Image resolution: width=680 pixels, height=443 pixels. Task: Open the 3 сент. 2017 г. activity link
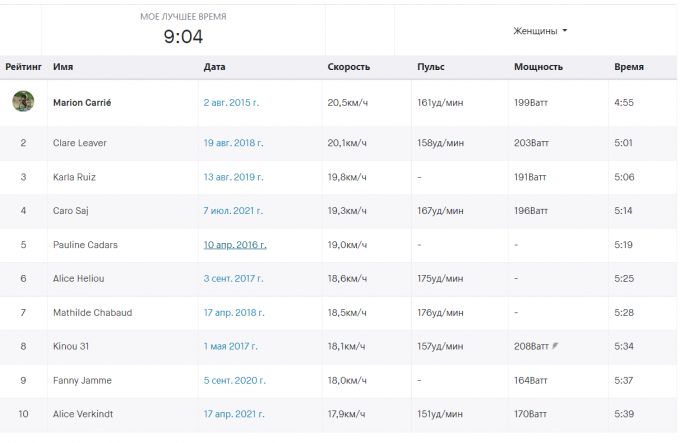click(234, 279)
